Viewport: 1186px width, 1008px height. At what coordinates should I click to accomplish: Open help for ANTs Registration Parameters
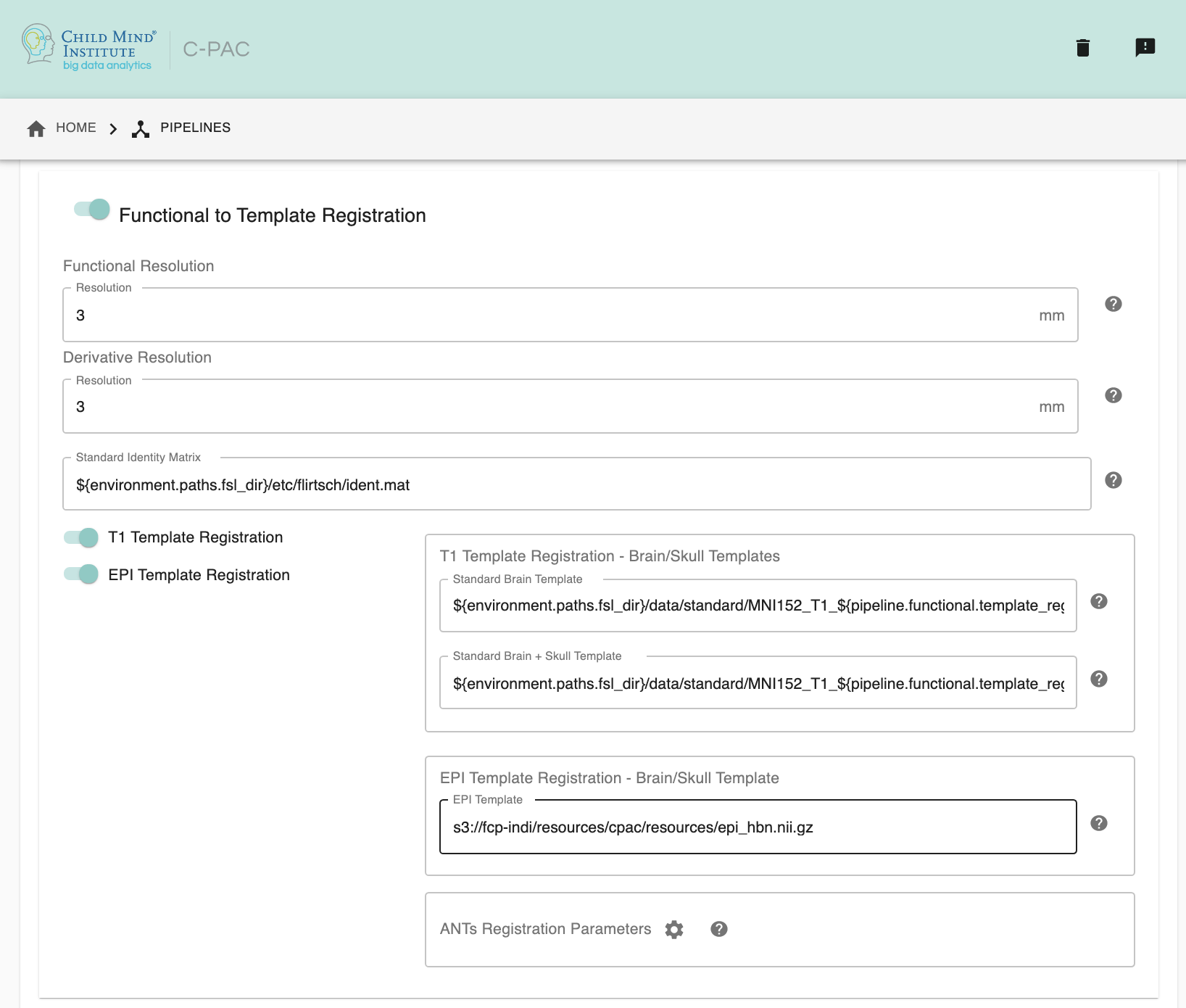pos(718,929)
